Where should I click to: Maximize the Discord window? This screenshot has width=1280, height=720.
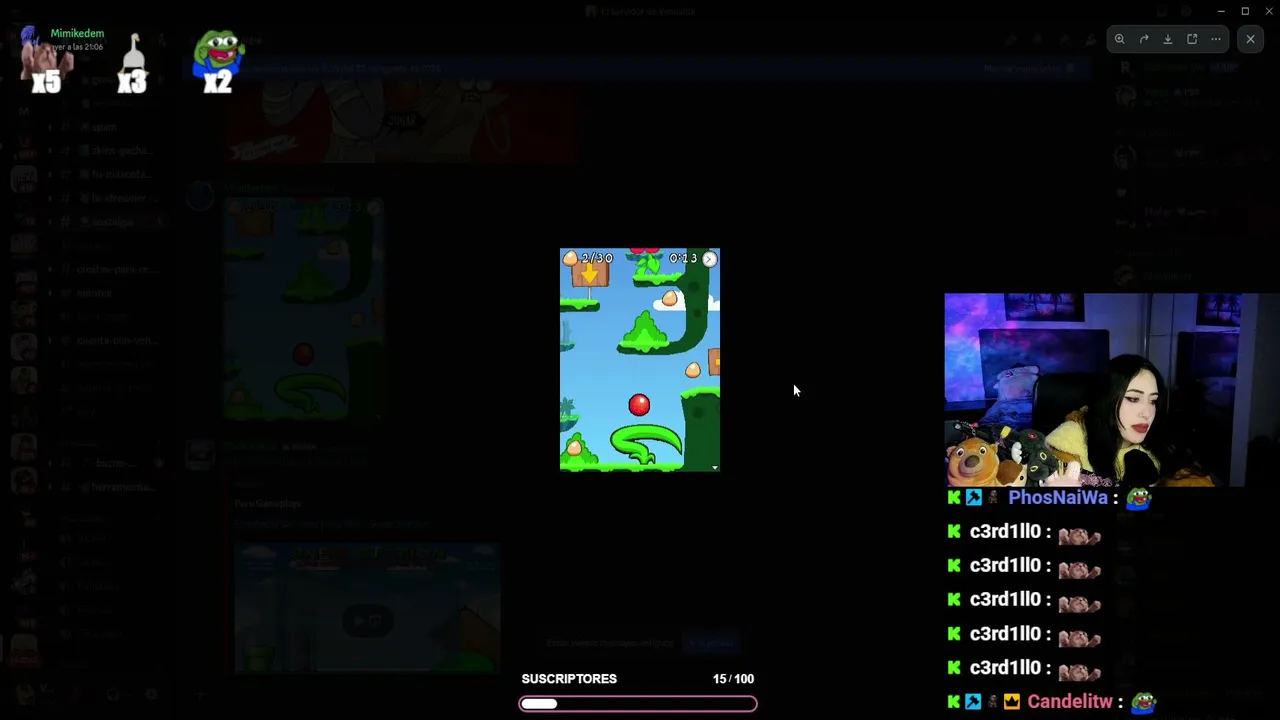coord(1245,11)
